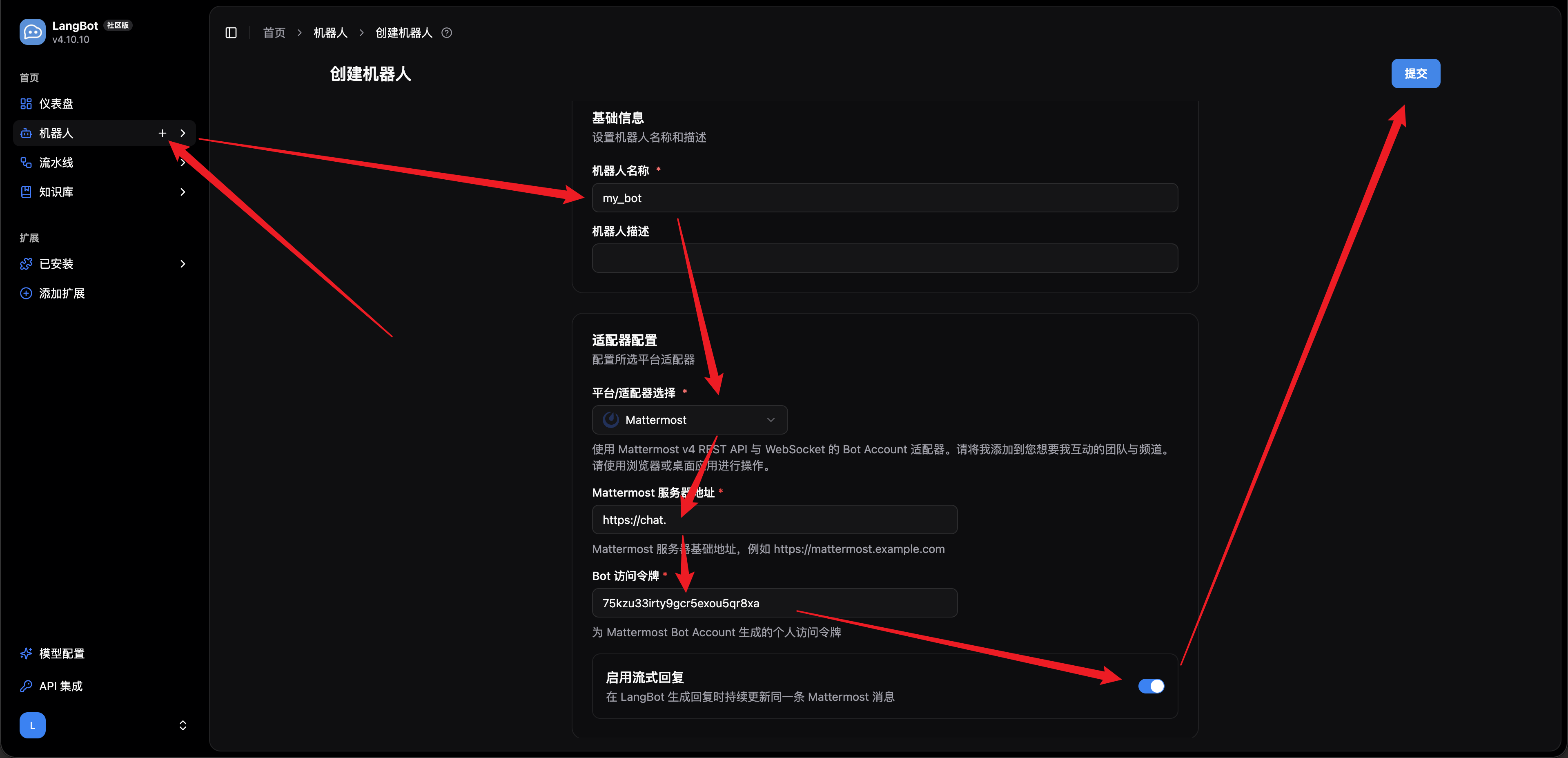Open 知识库 in the sidebar
This screenshot has height=758, width=1568.
click(x=104, y=192)
